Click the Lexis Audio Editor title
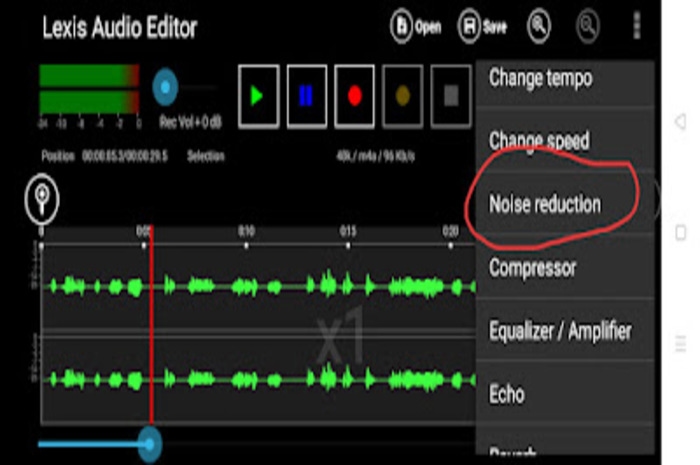 120,28
